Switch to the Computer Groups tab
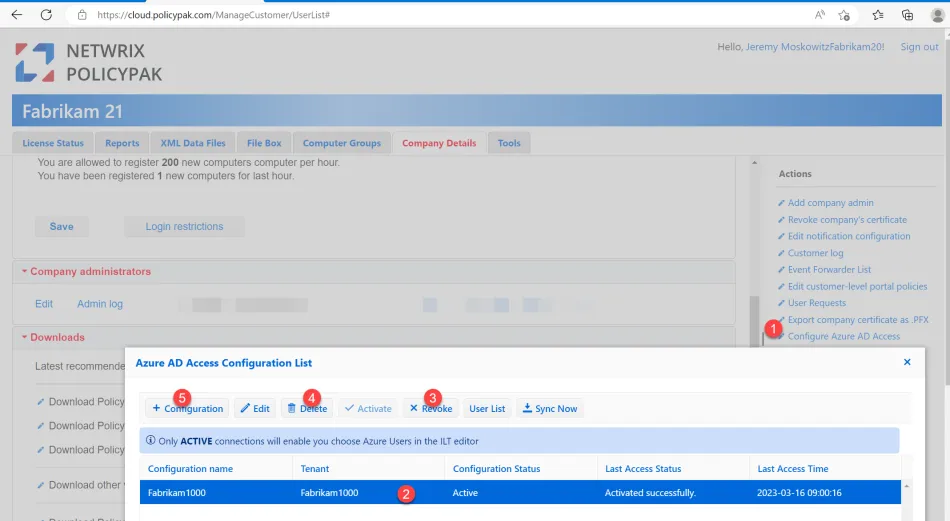Viewport: 950px width, 521px height. click(342, 143)
